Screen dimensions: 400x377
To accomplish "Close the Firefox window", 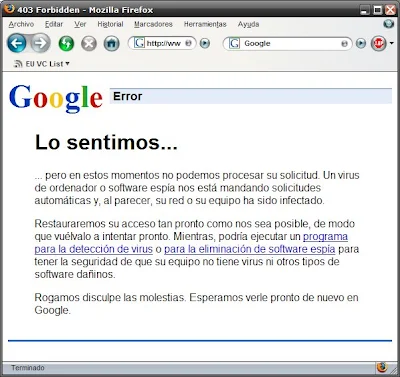I will coord(390,10).
